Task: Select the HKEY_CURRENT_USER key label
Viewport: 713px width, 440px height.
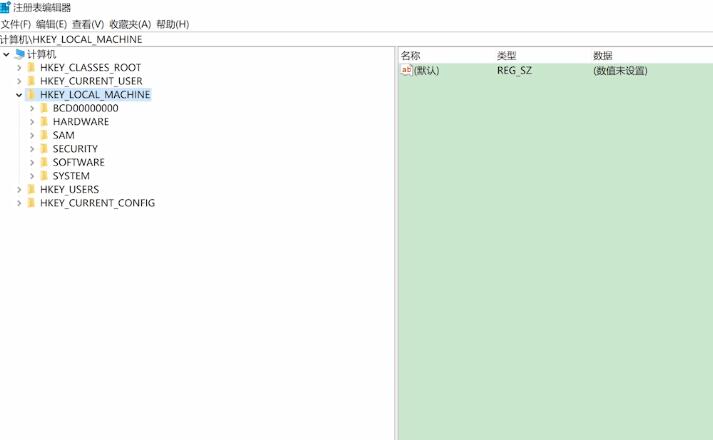Action: (x=91, y=81)
